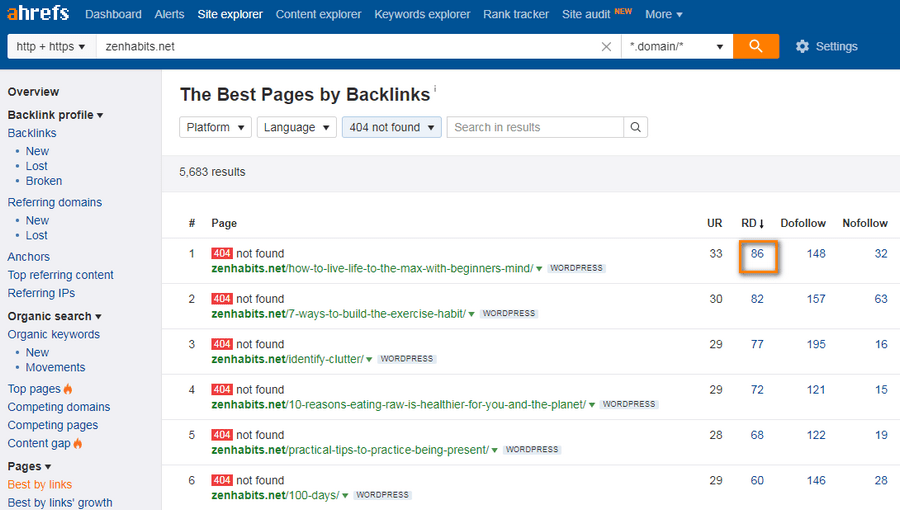Open the *.domain/* mode dropdown
This screenshot has width=900, height=510.
677,46
